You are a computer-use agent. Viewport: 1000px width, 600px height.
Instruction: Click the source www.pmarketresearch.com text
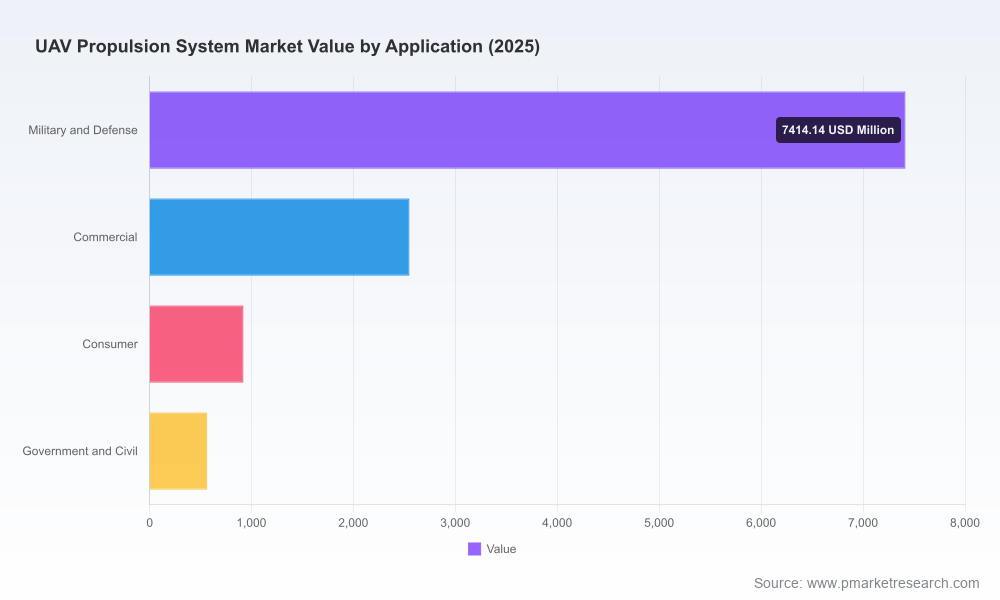pos(866,583)
